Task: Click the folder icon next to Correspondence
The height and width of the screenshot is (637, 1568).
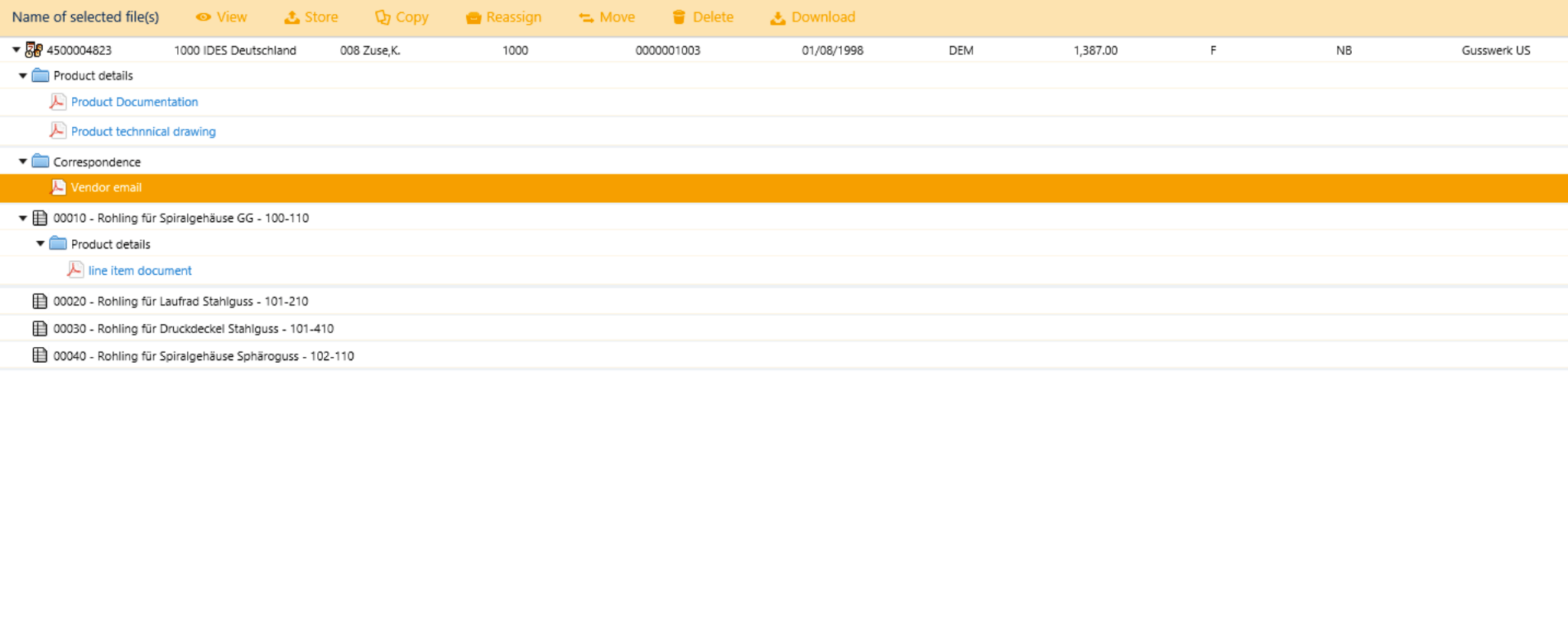Action: [x=41, y=162]
